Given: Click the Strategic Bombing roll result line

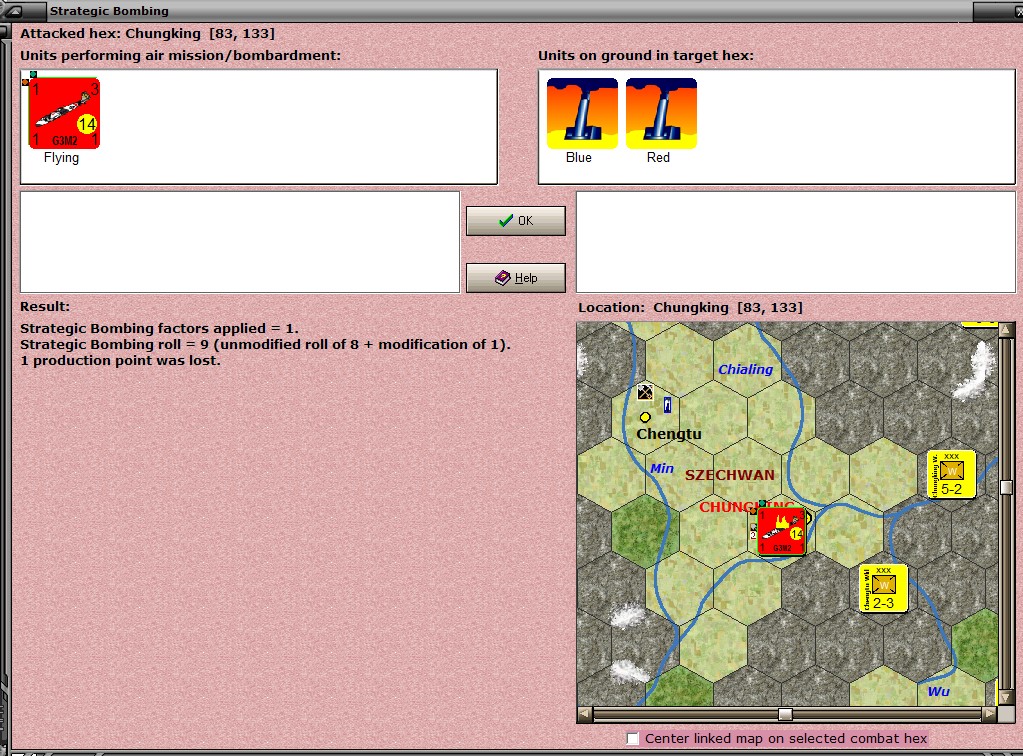Looking at the screenshot, I should 265,344.
